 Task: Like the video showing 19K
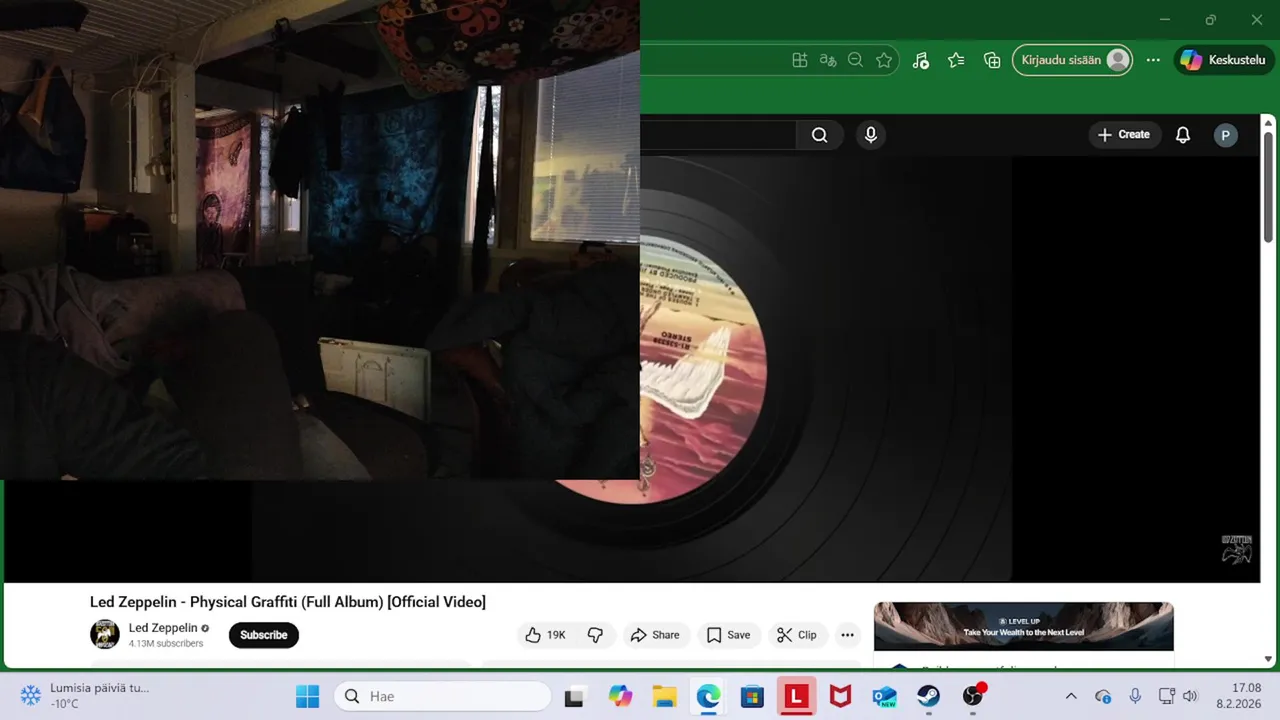(x=545, y=635)
